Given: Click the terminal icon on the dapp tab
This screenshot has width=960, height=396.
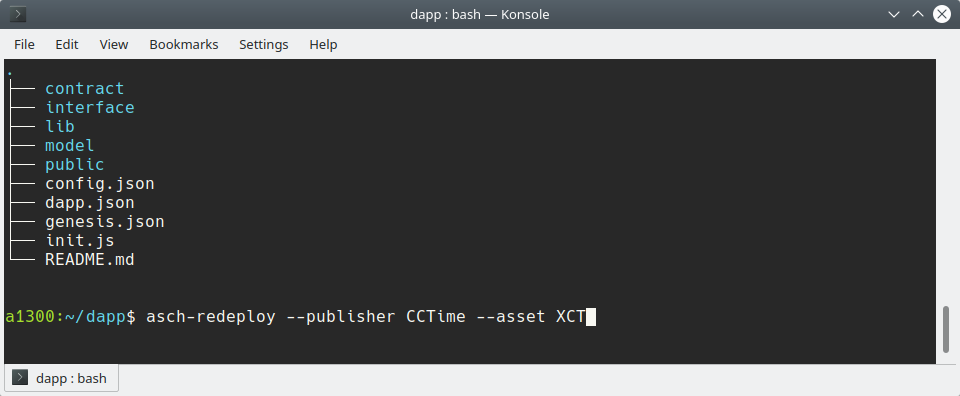Looking at the screenshot, I should [20, 378].
